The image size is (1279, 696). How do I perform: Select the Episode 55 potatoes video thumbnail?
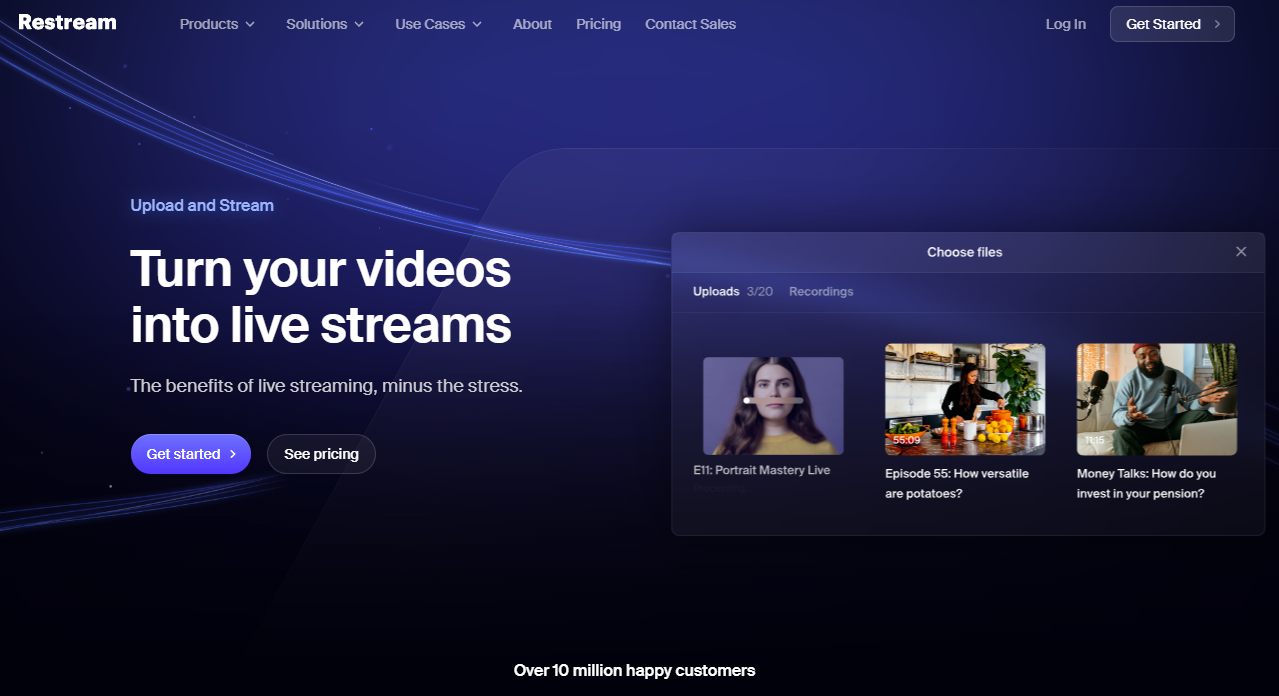[x=965, y=399]
